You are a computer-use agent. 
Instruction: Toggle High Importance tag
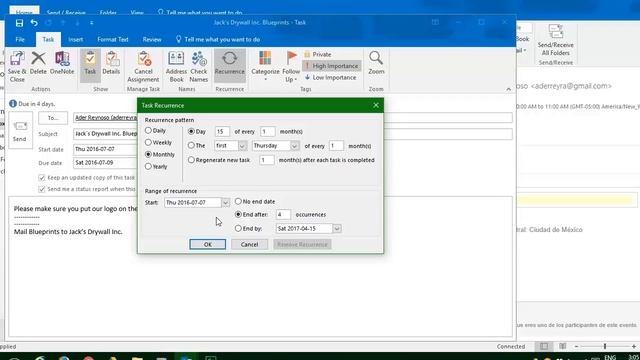point(331,66)
